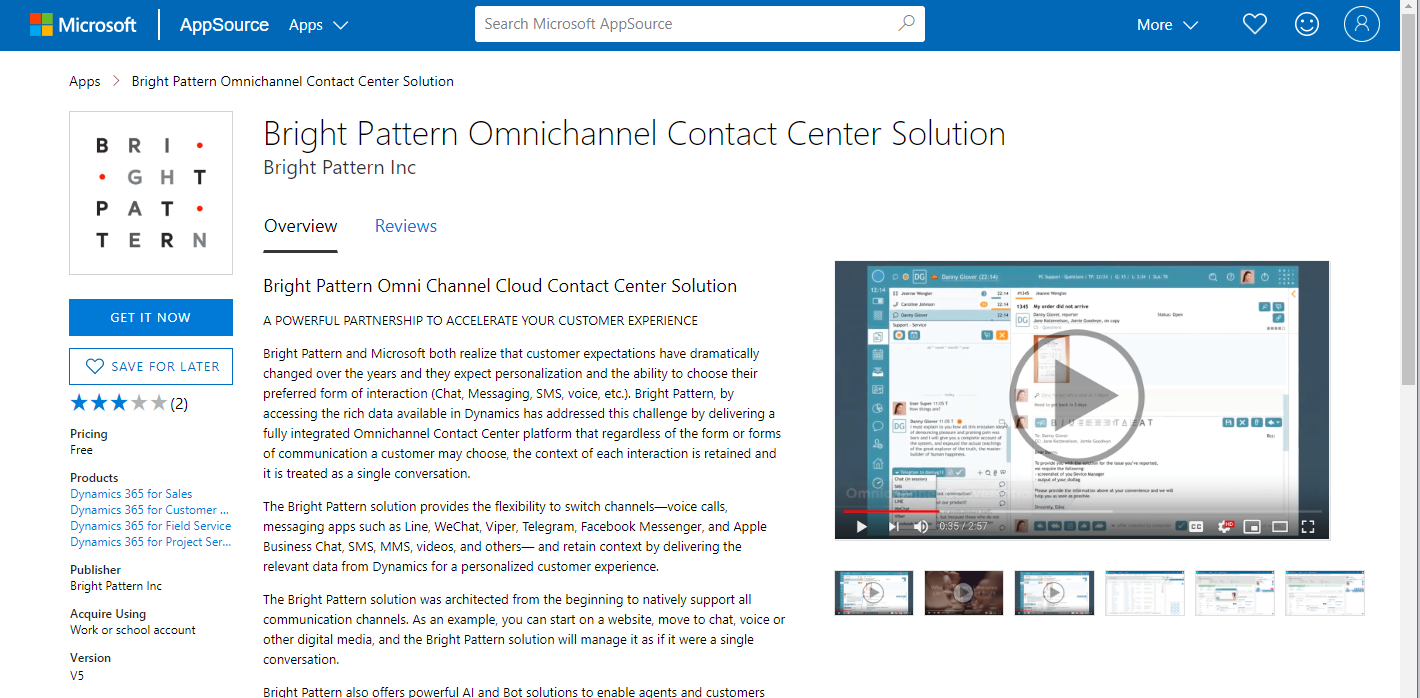Open Dynamics 365 for Project Service link
The height and width of the screenshot is (698, 1420).
[x=151, y=542]
